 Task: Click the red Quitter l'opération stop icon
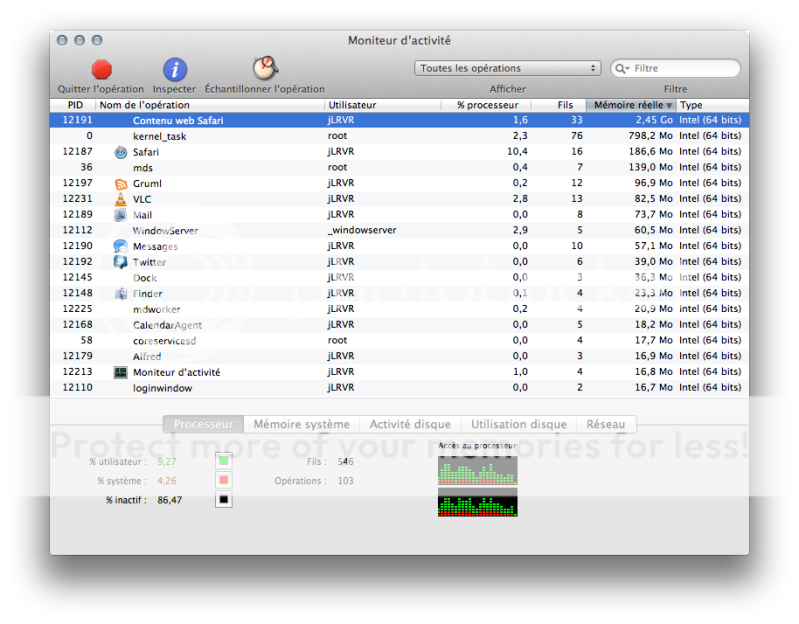click(101, 70)
